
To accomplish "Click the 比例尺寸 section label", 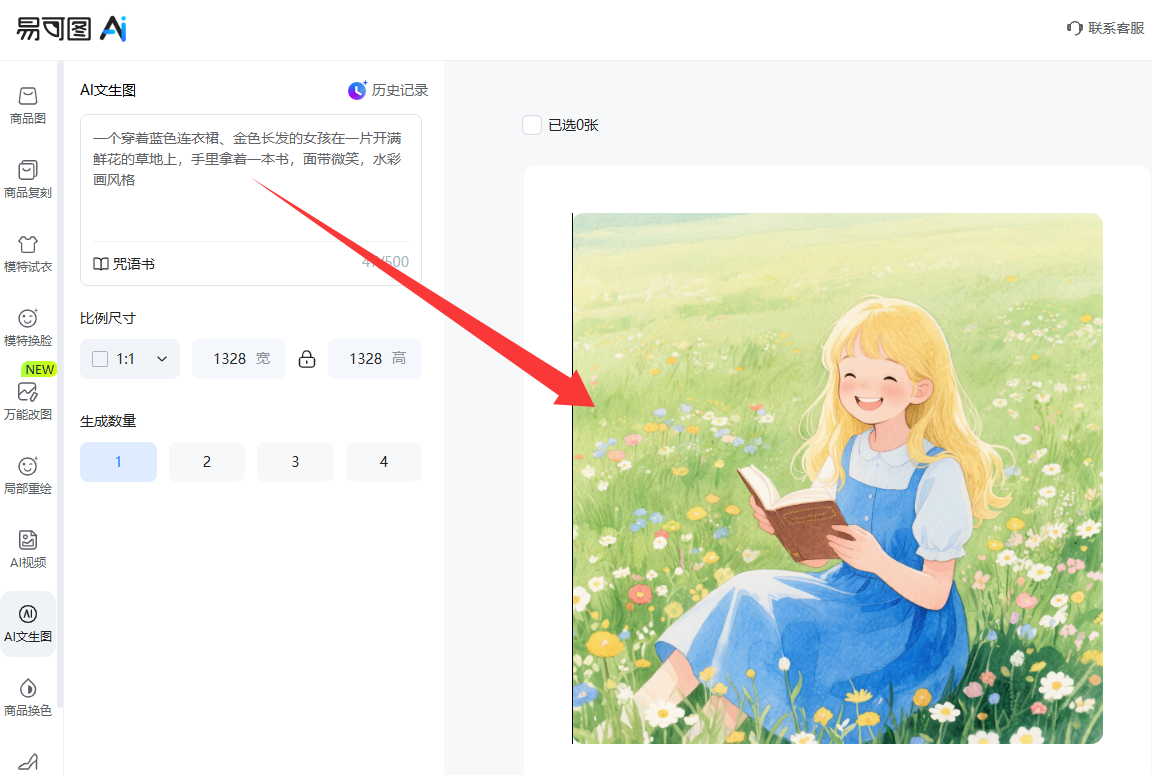I will tap(108, 318).
